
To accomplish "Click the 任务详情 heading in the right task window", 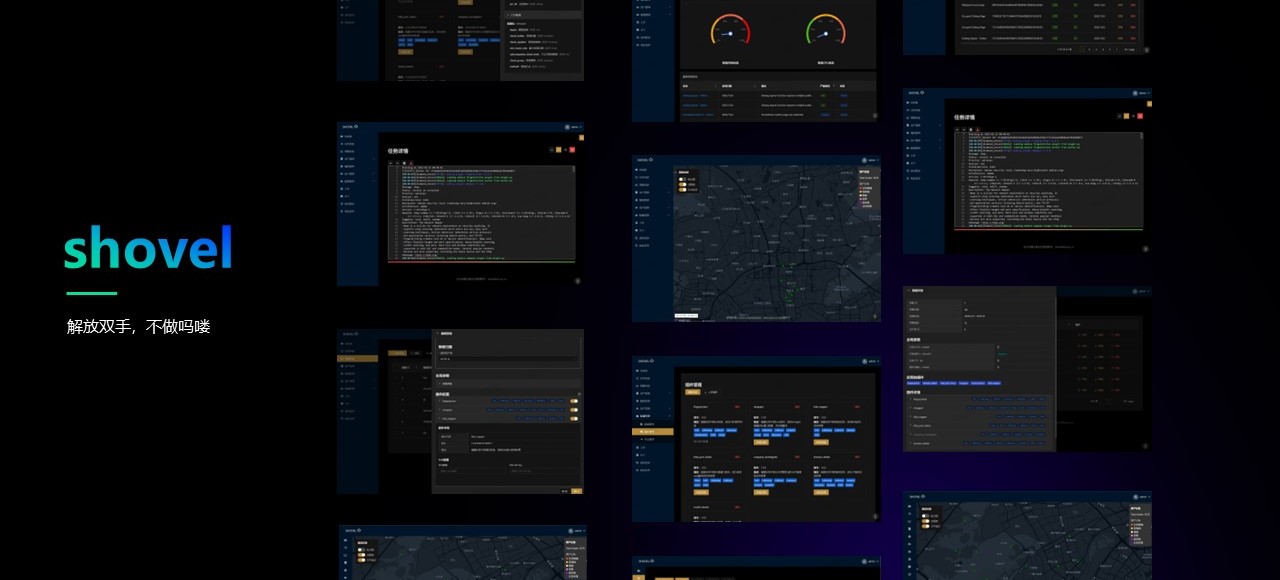I will tap(964, 117).
